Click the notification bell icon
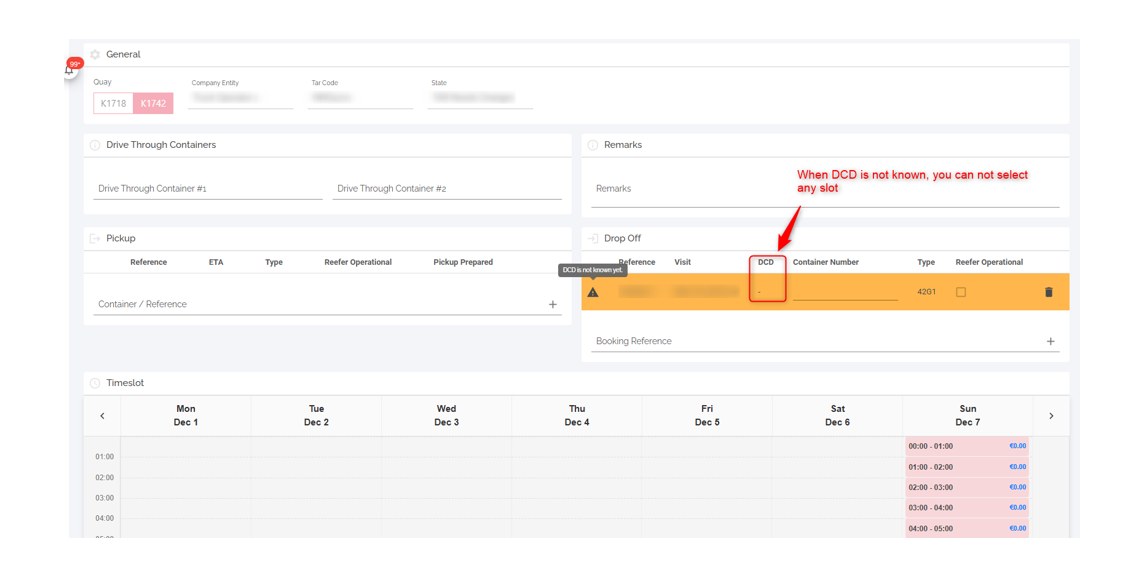1144x581 pixels. pos(70,70)
